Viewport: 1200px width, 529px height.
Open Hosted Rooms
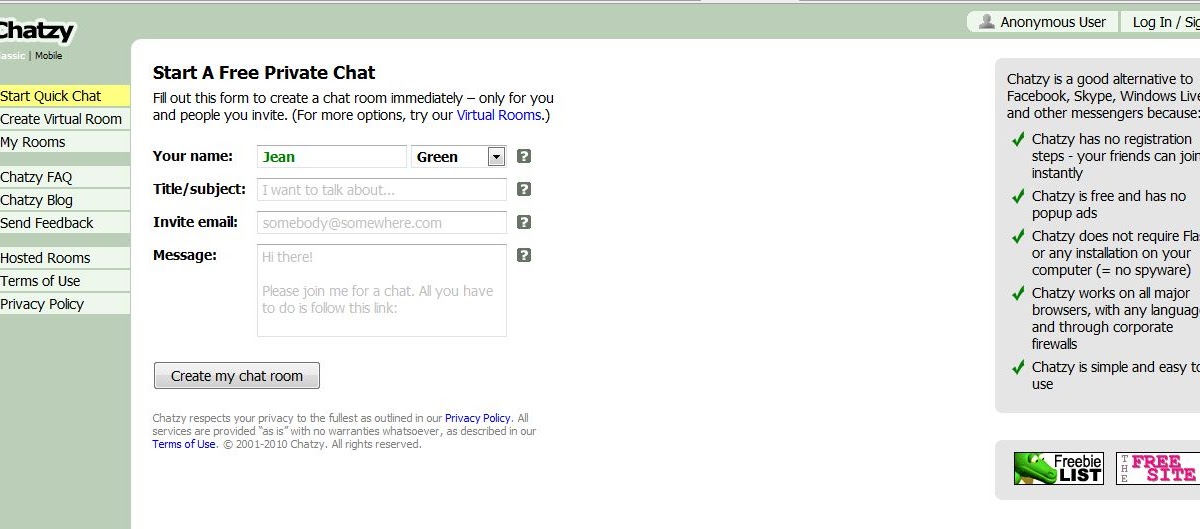point(65,258)
